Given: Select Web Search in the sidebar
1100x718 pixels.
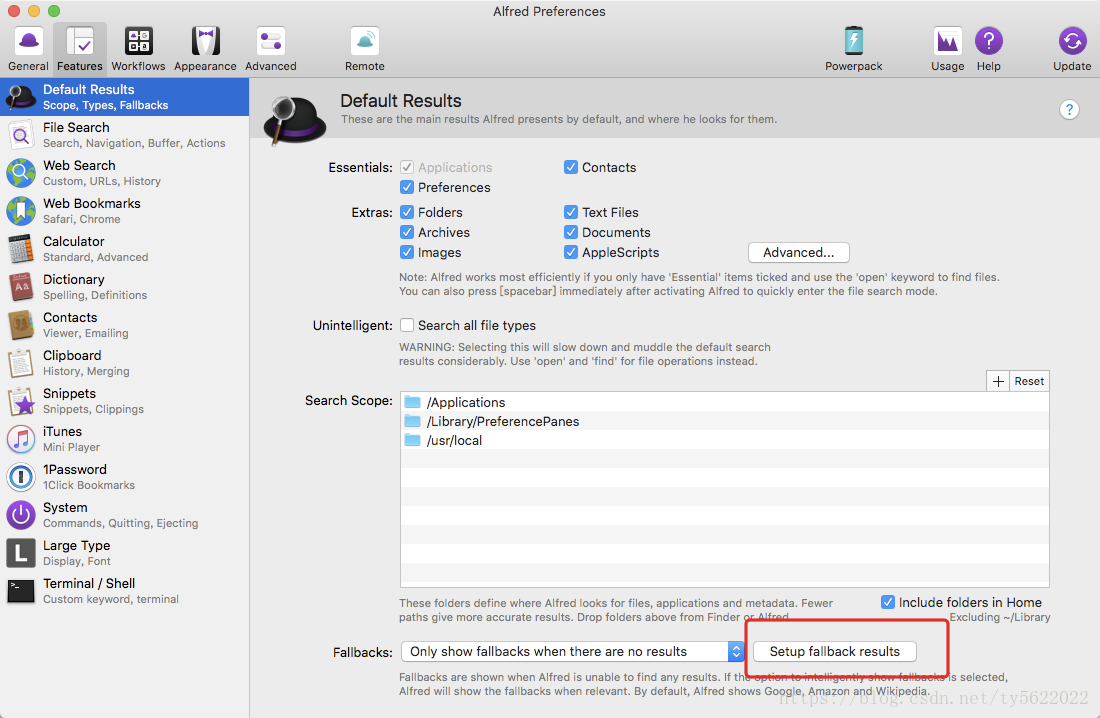Looking at the screenshot, I should [x=124, y=173].
